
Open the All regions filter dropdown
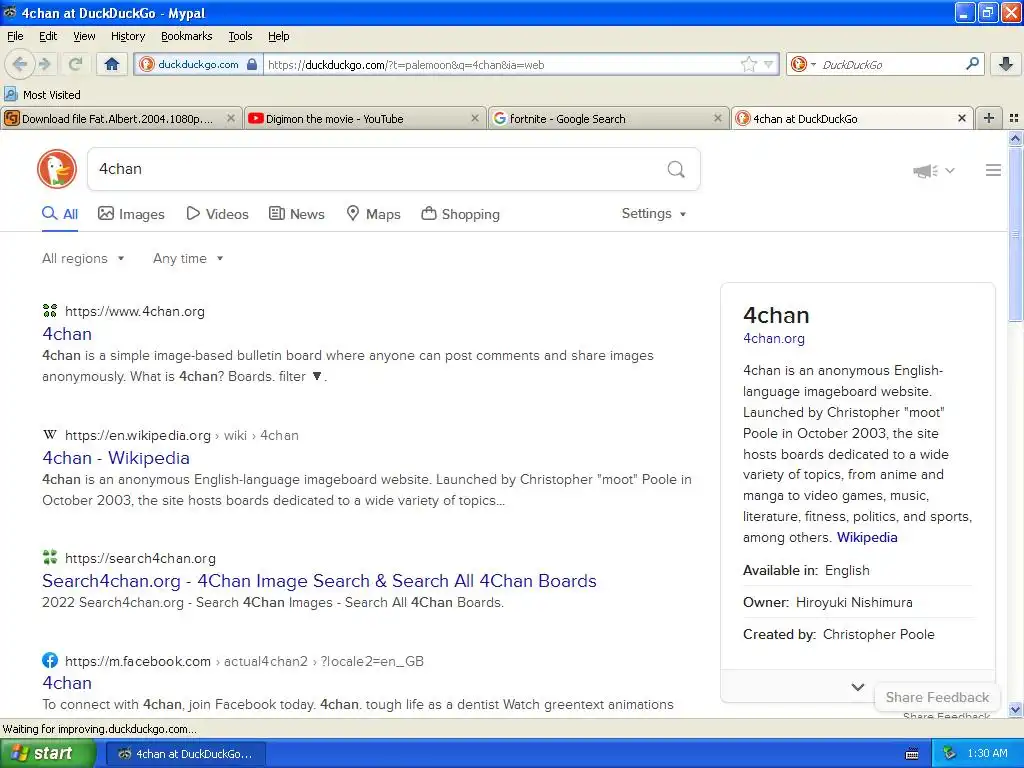coord(83,259)
